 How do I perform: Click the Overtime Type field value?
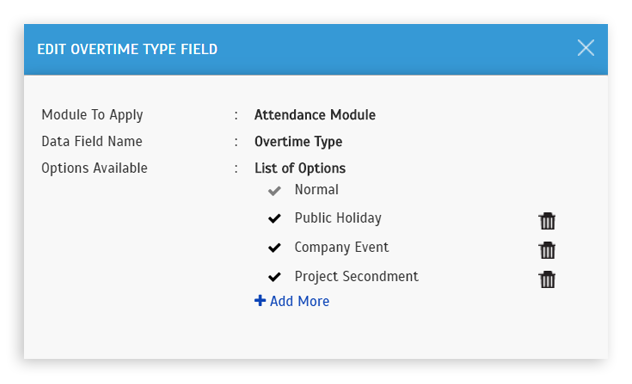click(x=298, y=142)
